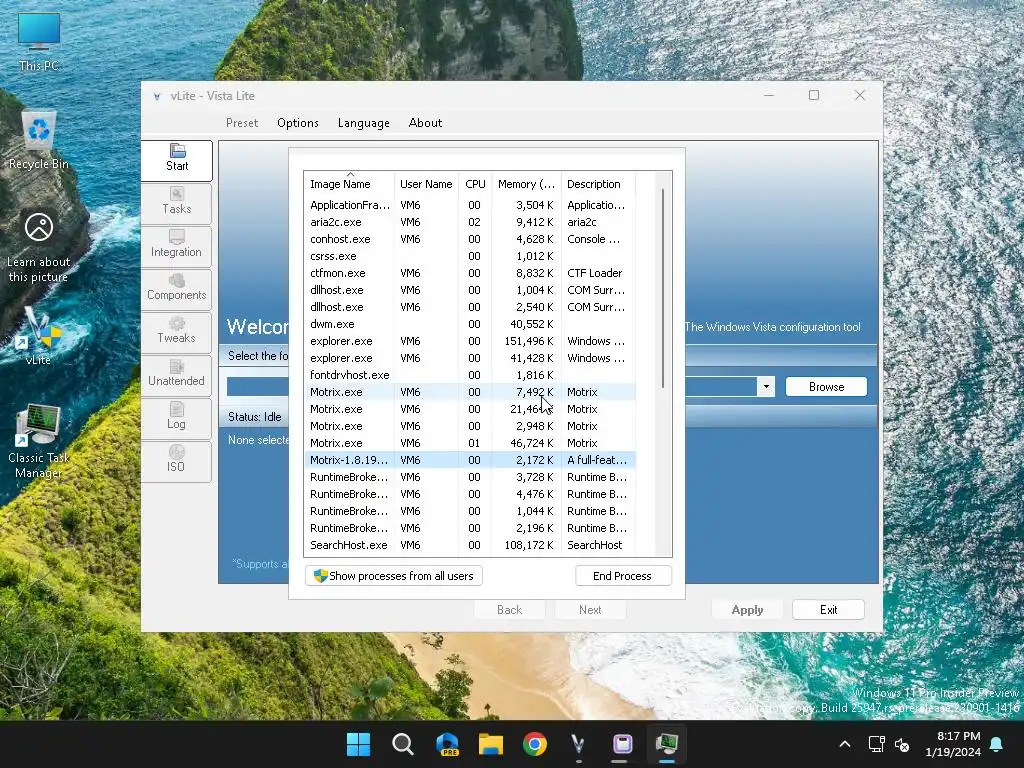Click Show processes from all users
This screenshot has height=768, width=1024.
click(394, 576)
